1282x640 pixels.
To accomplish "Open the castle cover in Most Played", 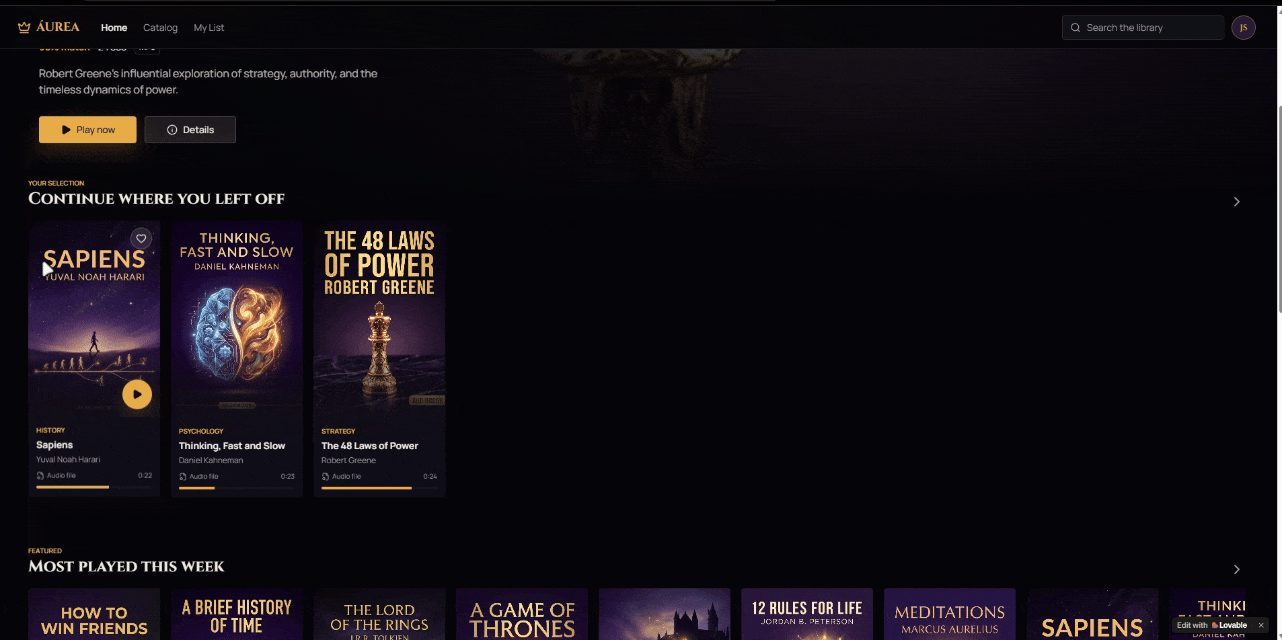I will [x=665, y=614].
